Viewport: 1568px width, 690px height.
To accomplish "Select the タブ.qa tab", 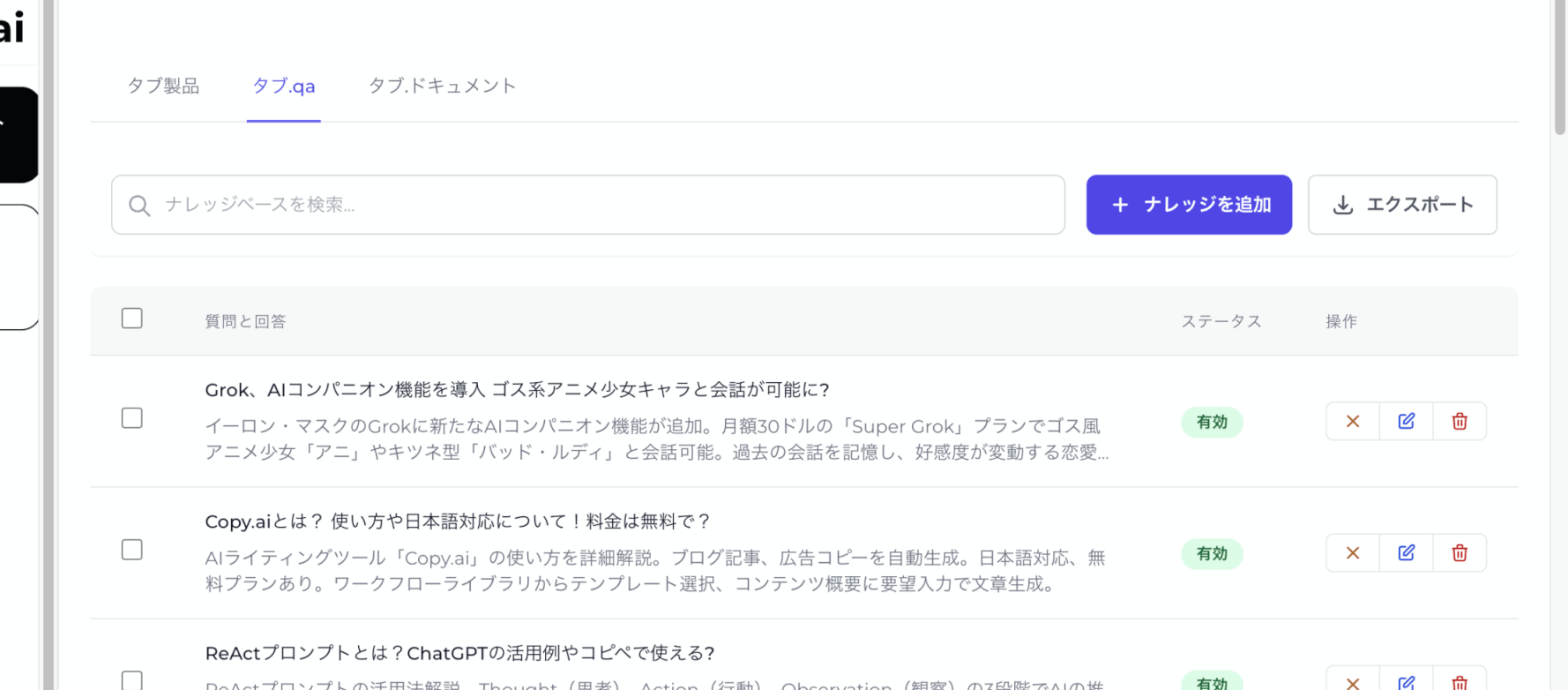I will 283,86.
